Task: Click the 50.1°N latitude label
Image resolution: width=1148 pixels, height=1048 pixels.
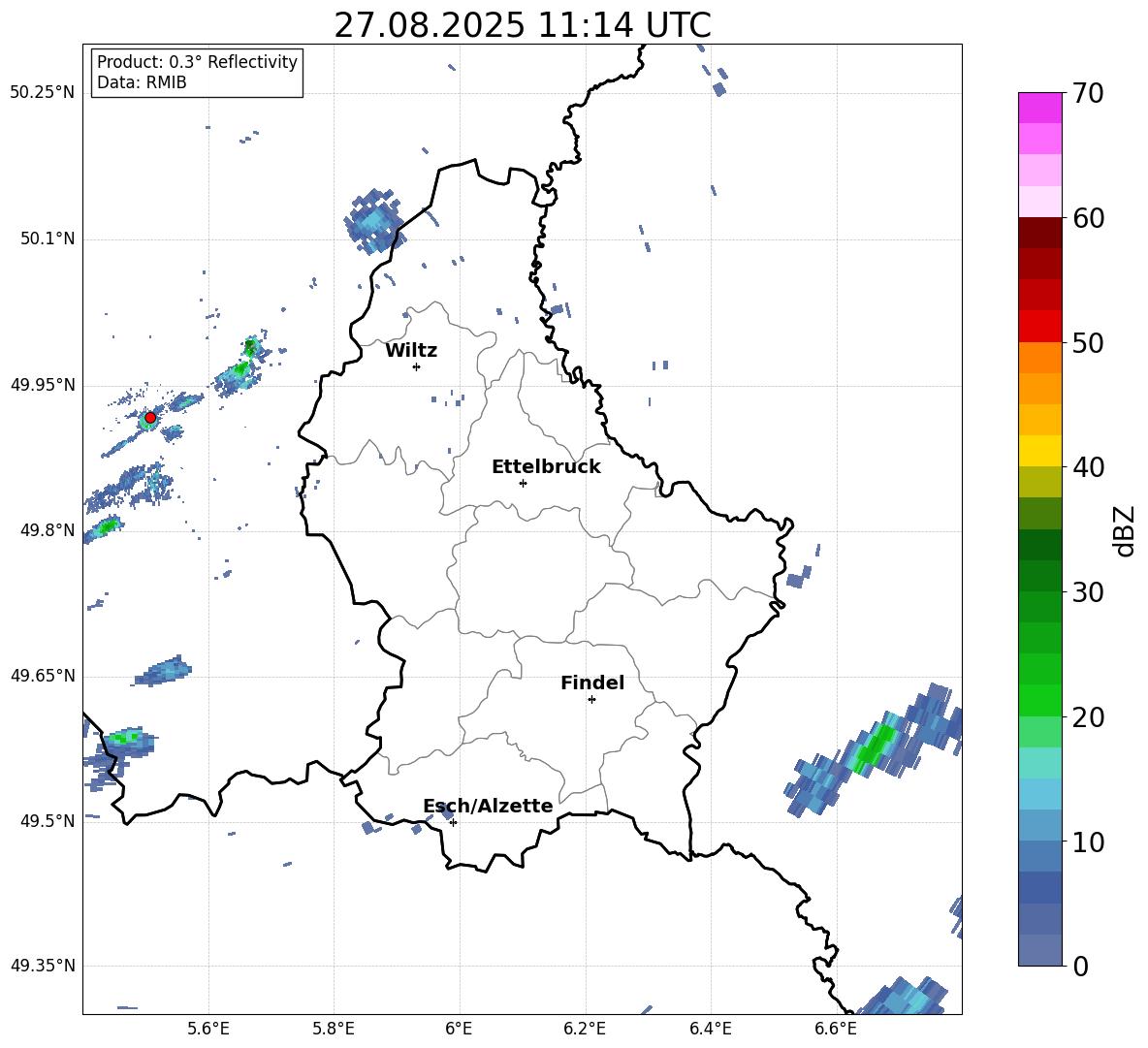Action: (x=48, y=238)
